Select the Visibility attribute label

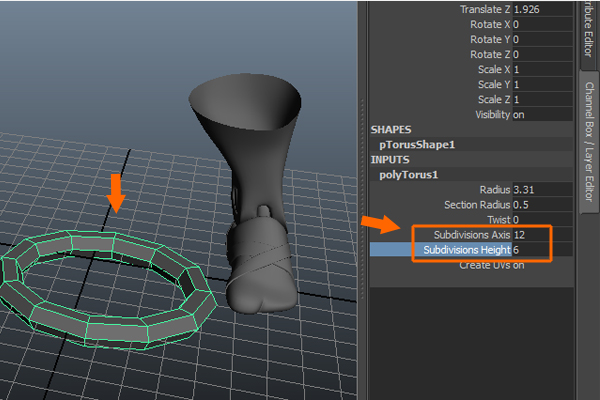pyautogui.click(x=492, y=114)
